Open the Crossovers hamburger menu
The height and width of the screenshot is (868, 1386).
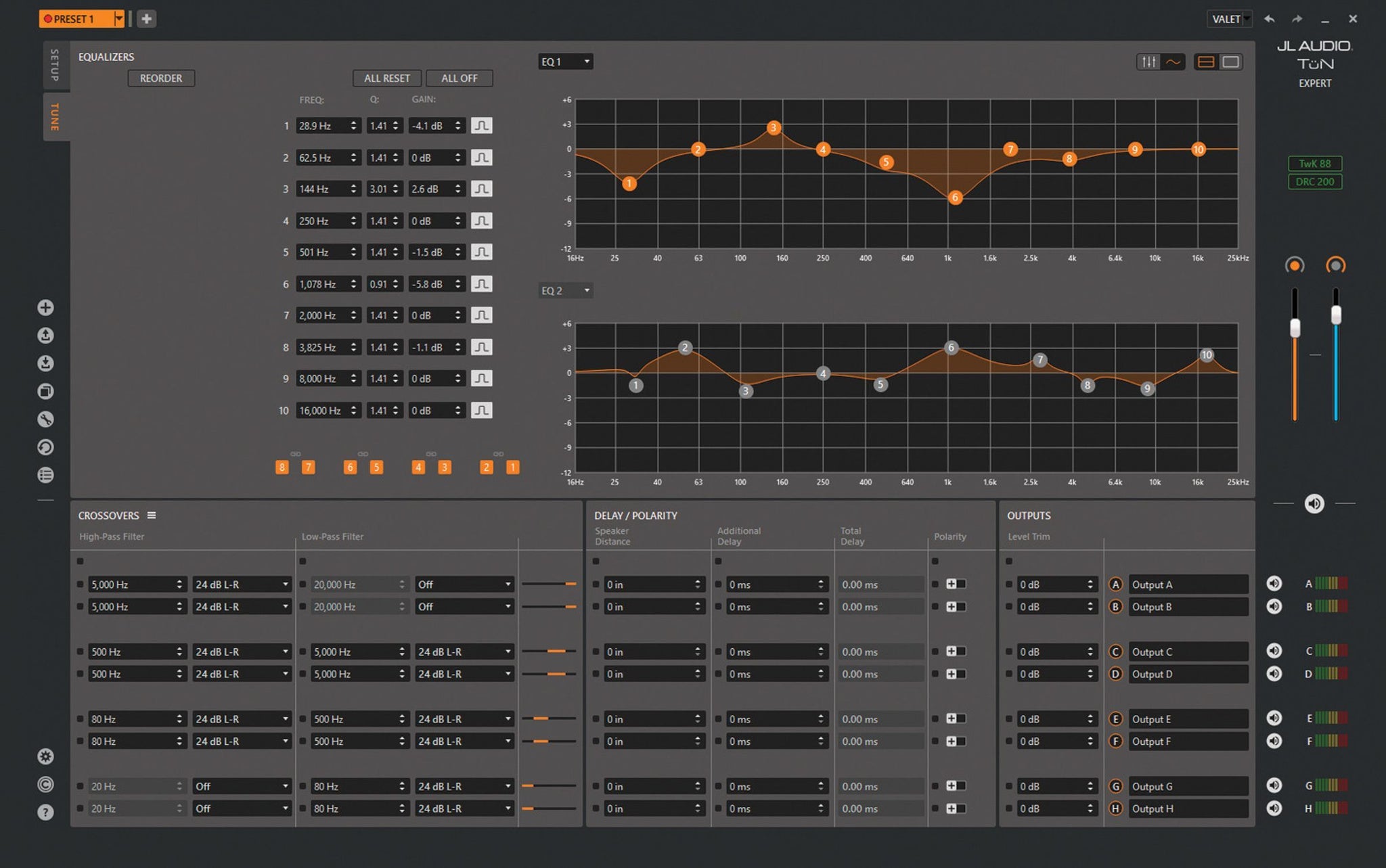pos(152,516)
